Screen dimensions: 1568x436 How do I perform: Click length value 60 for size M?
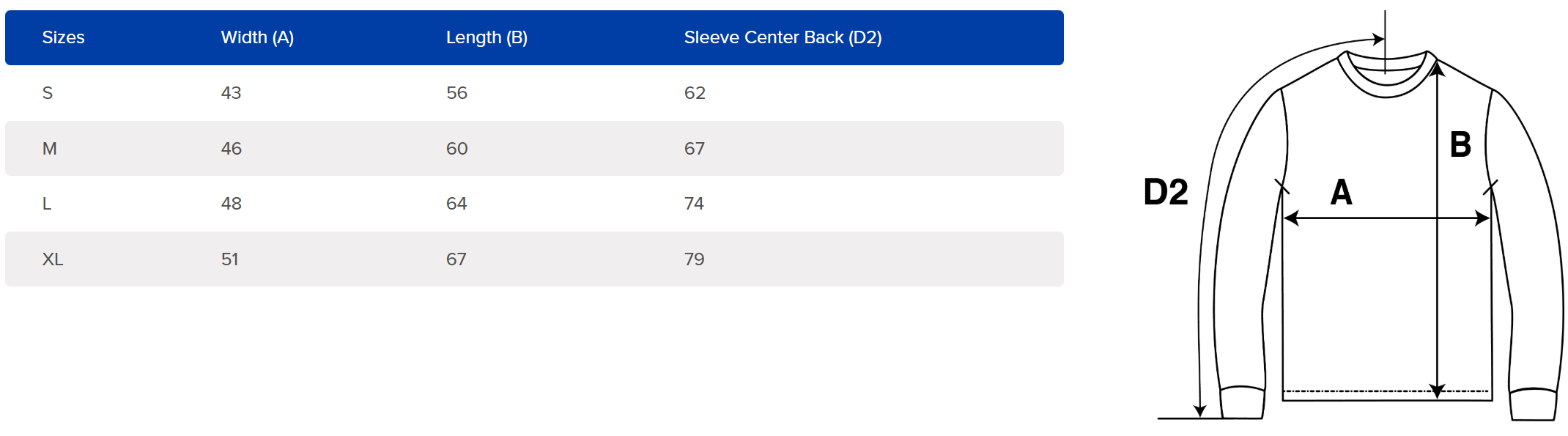[456, 149]
